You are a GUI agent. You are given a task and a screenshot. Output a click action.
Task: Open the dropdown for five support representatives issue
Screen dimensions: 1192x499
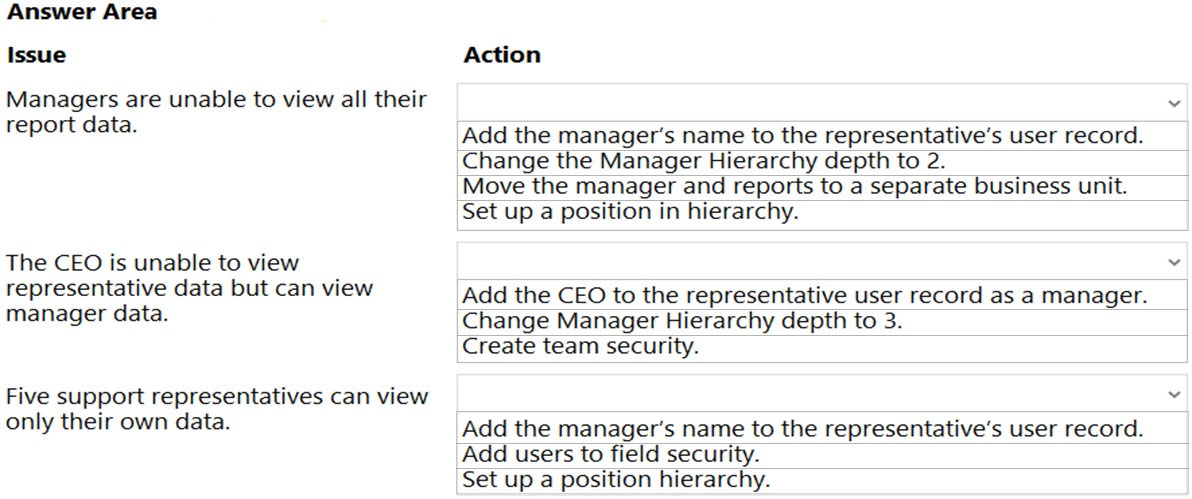820,394
